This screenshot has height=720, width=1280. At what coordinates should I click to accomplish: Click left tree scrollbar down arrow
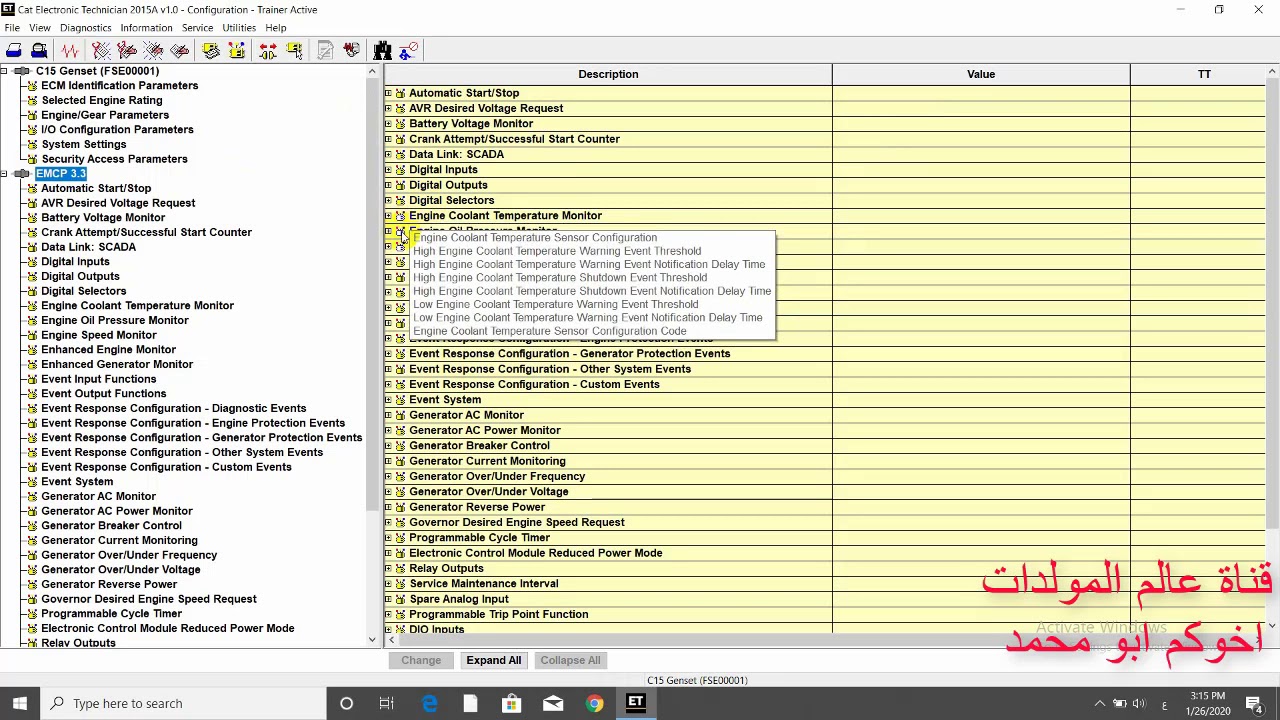click(372, 640)
